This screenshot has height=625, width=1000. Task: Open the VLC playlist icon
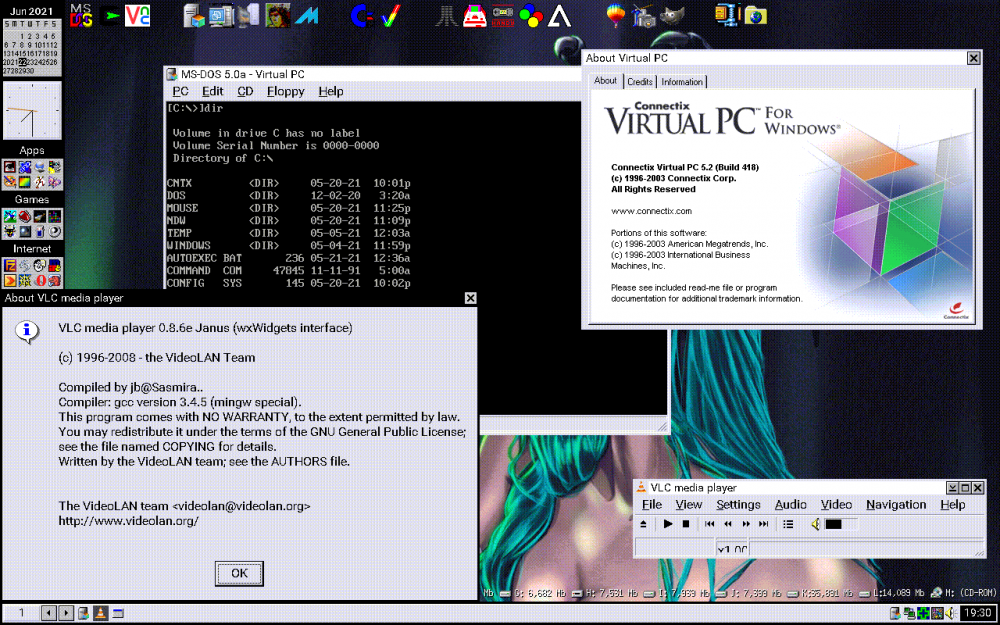coord(788,524)
